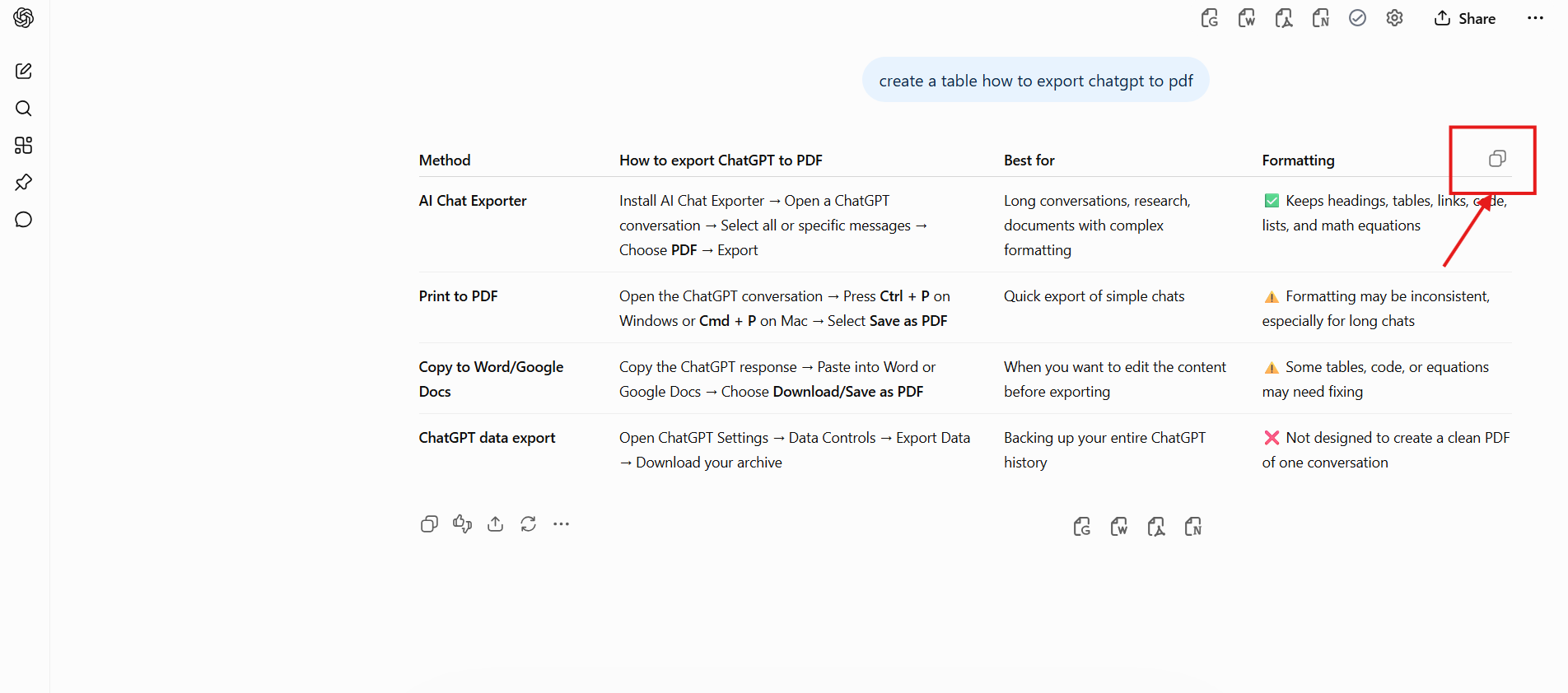Export response to Word below table
This screenshot has width=1568, height=693.
(x=1119, y=527)
